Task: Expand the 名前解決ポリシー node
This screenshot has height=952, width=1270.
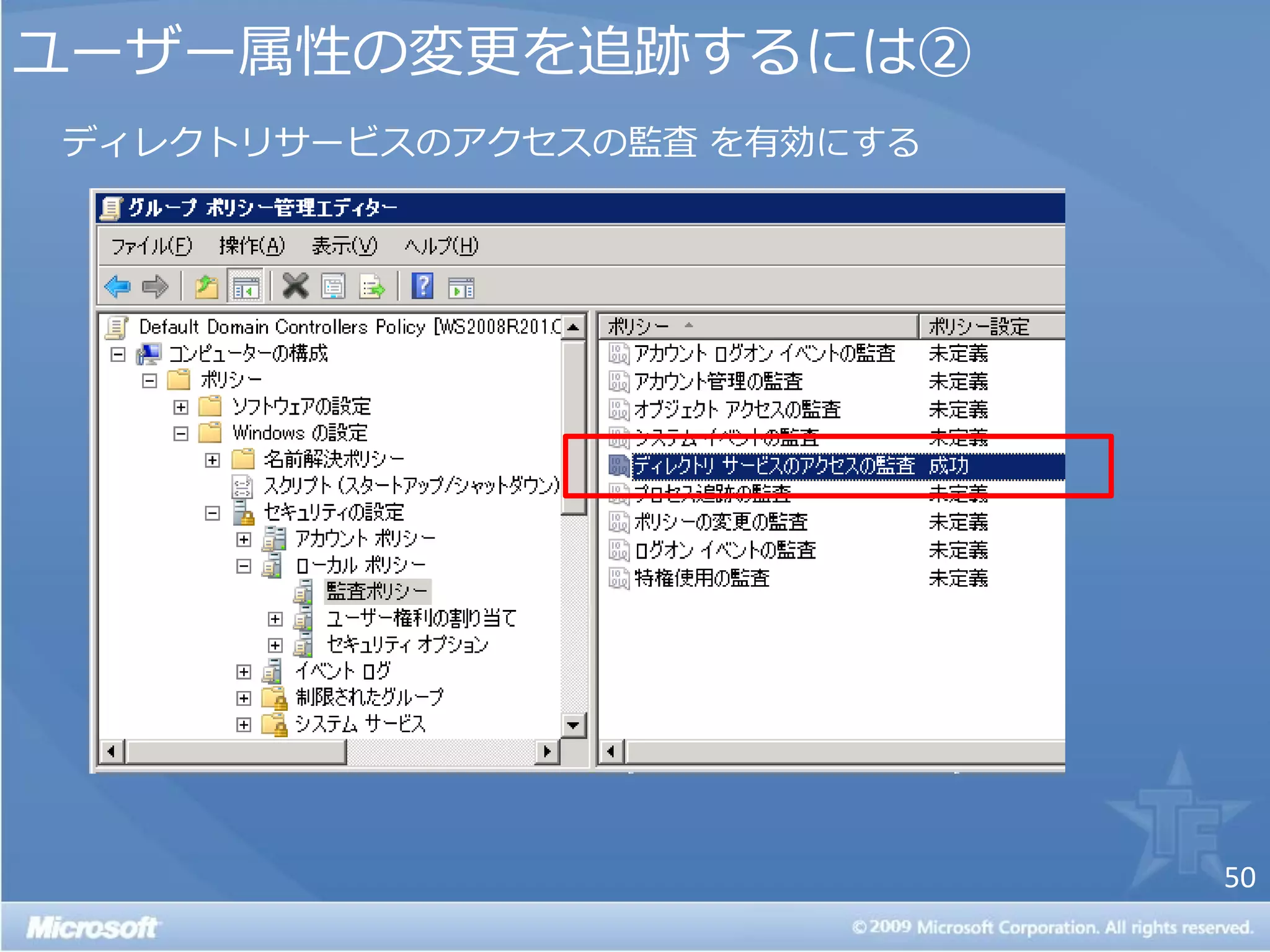Action: pos(213,460)
